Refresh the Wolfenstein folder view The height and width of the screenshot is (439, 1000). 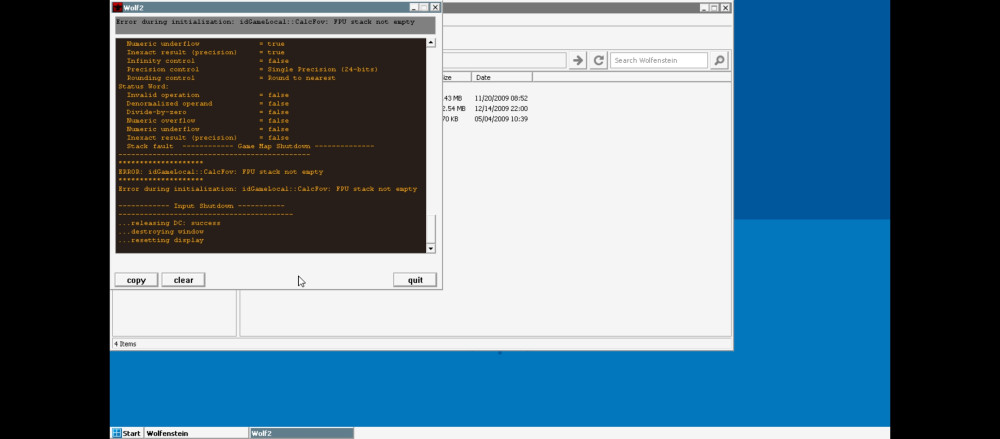click(598, 60)
